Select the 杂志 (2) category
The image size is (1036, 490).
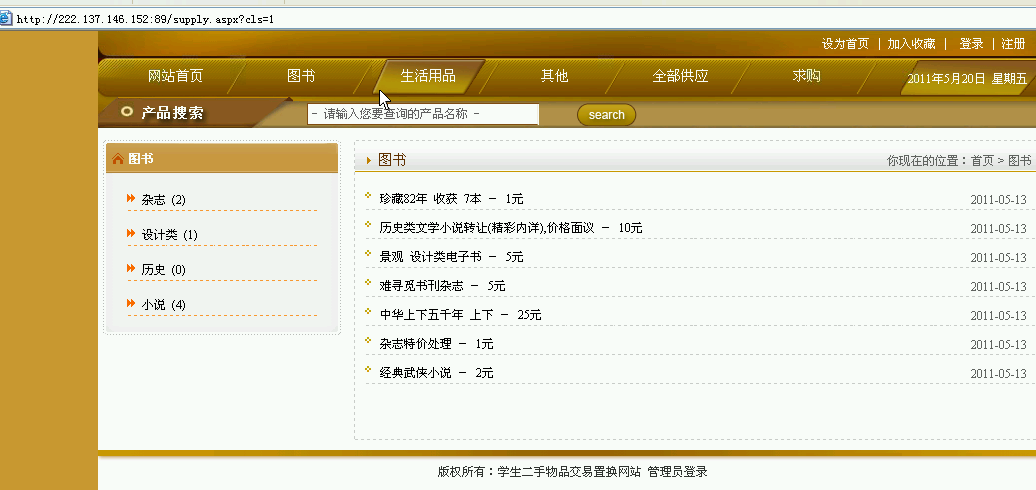point(163,199)
